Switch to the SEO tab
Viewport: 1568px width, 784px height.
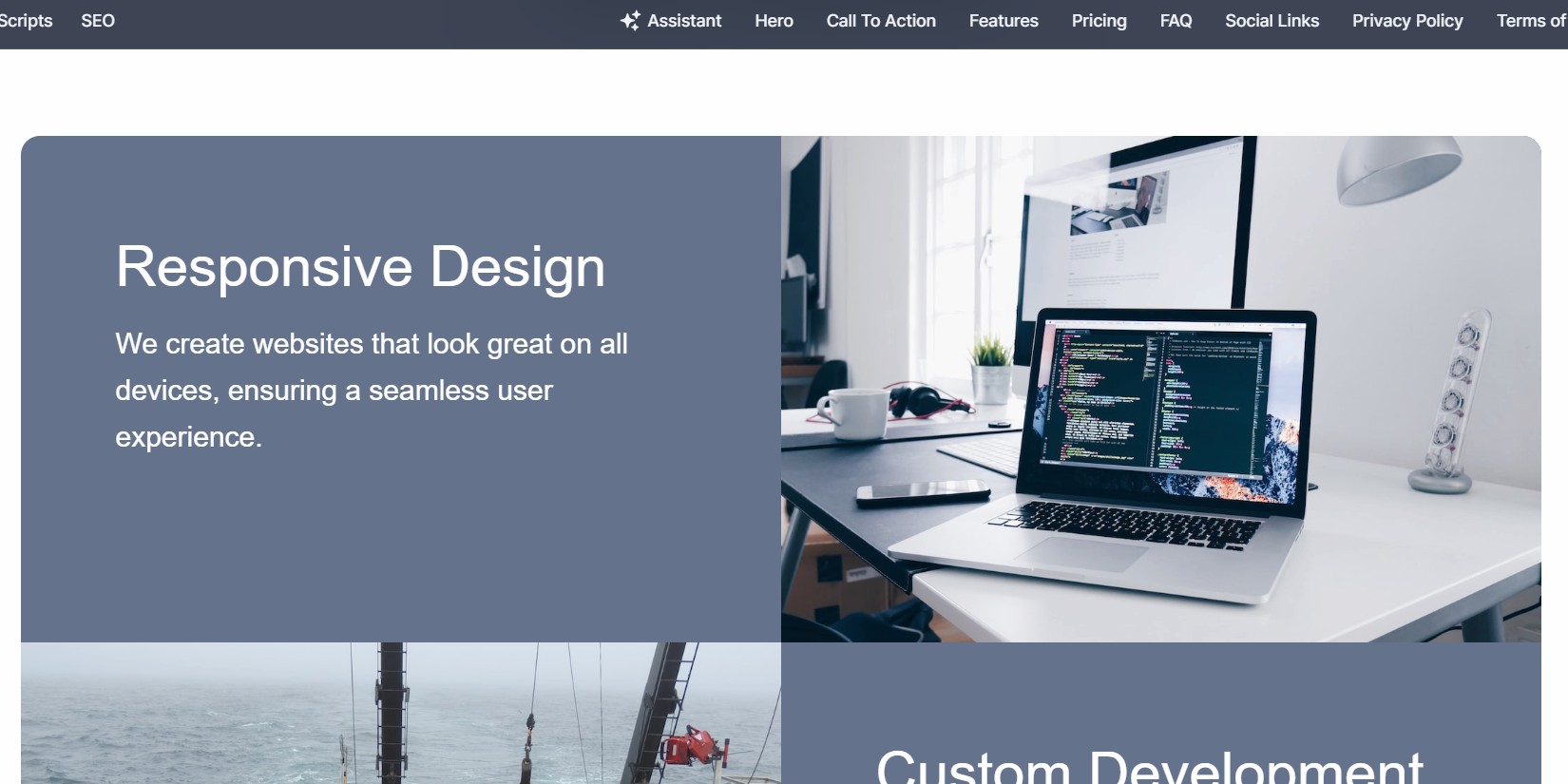tap(98, 21)
